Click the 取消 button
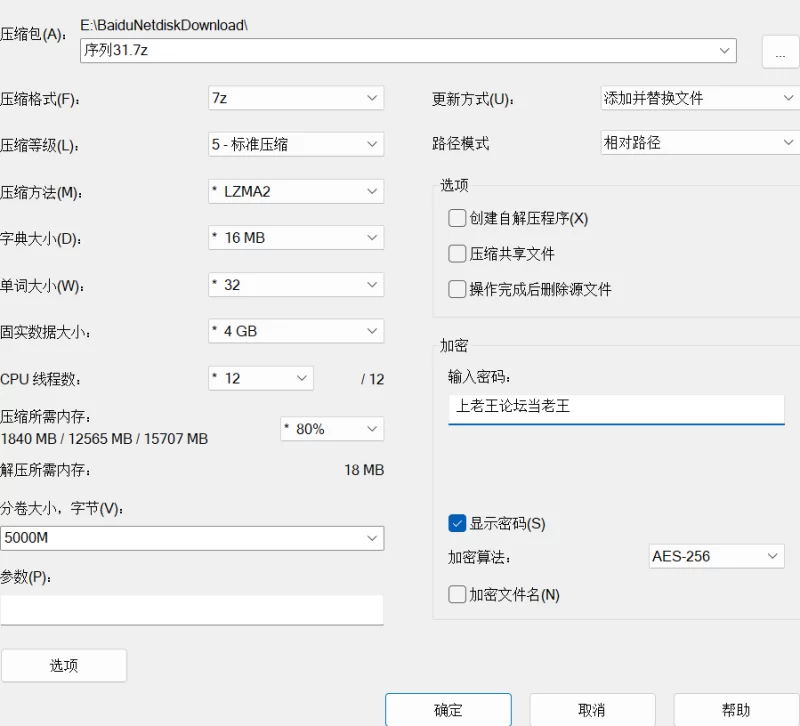800x726 pixels. point(592,710)
